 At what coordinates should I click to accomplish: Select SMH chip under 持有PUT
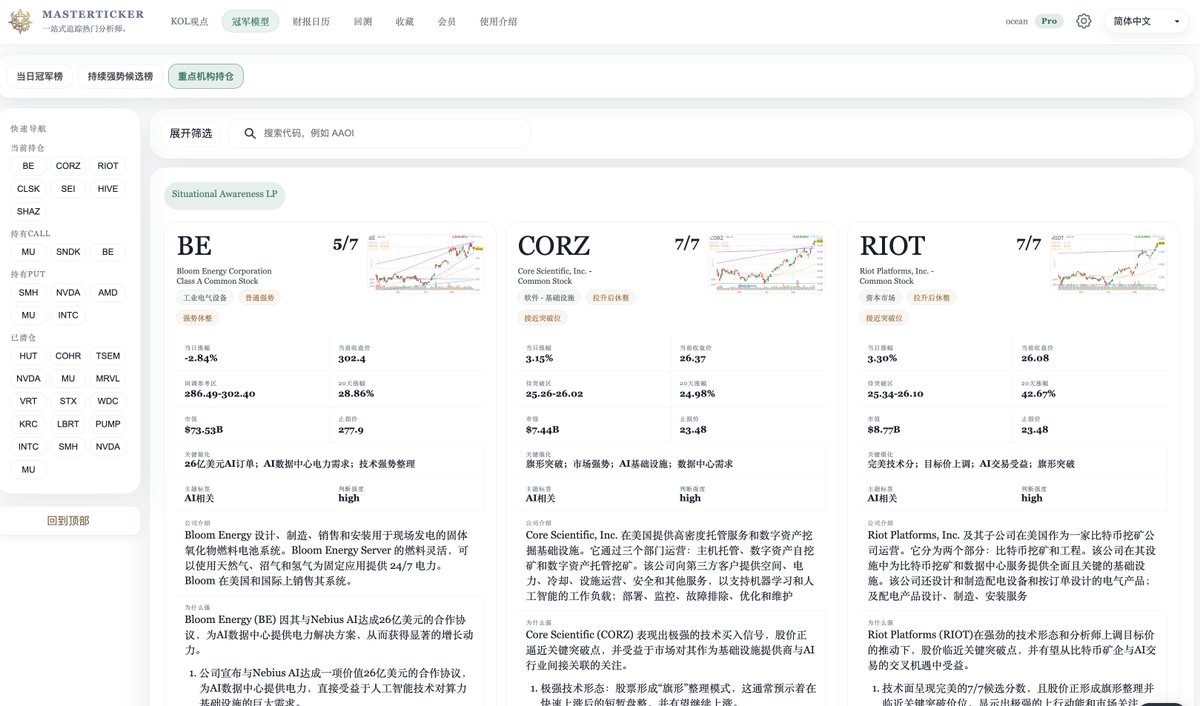point(28,293)
